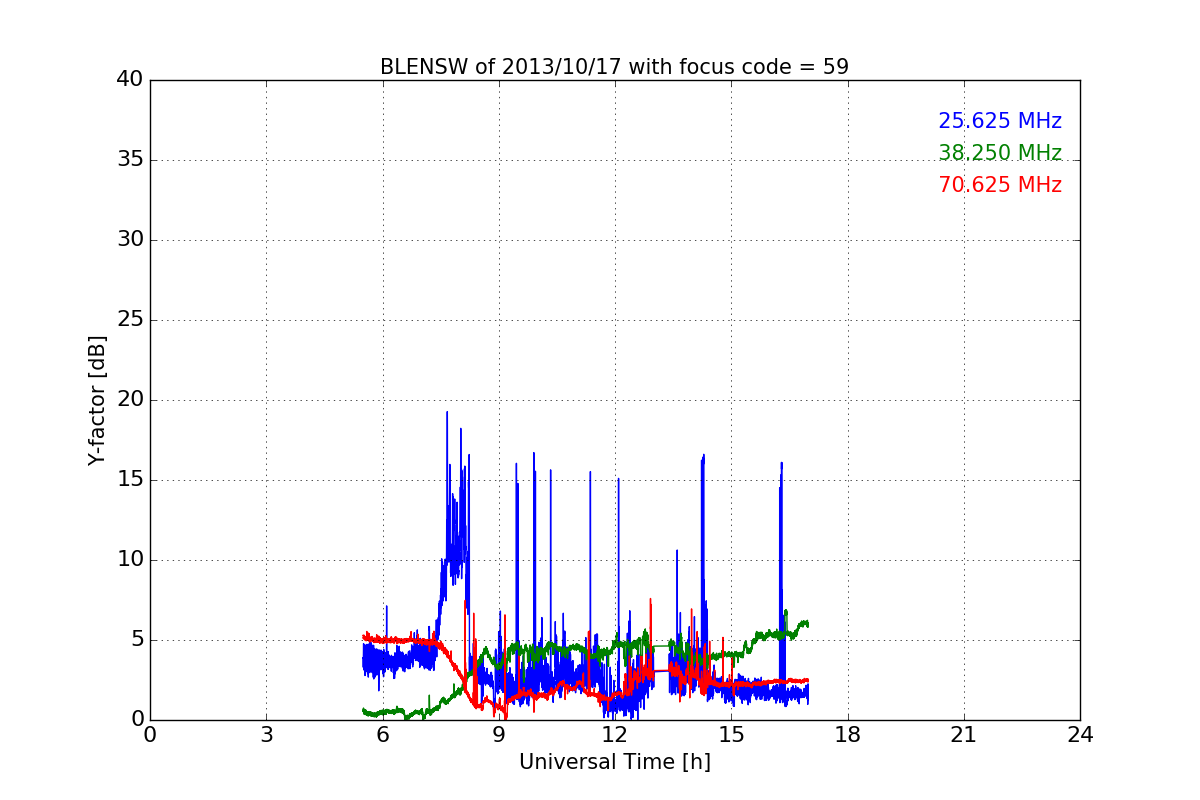Click x-axis tick label 21

tap(964, 735)
